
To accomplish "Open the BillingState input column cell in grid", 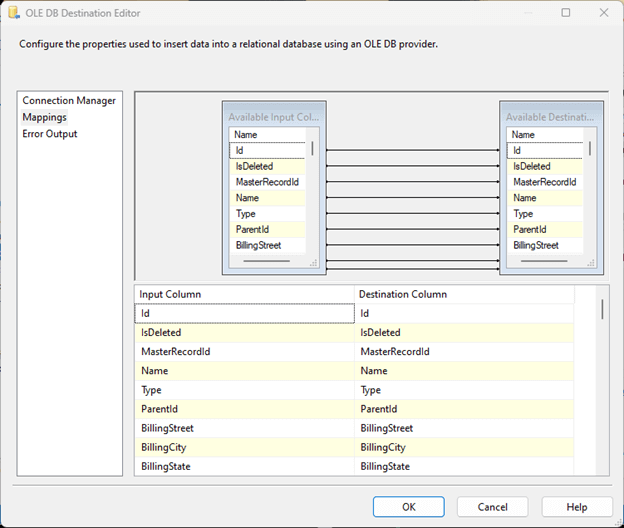I will point(244,466).
